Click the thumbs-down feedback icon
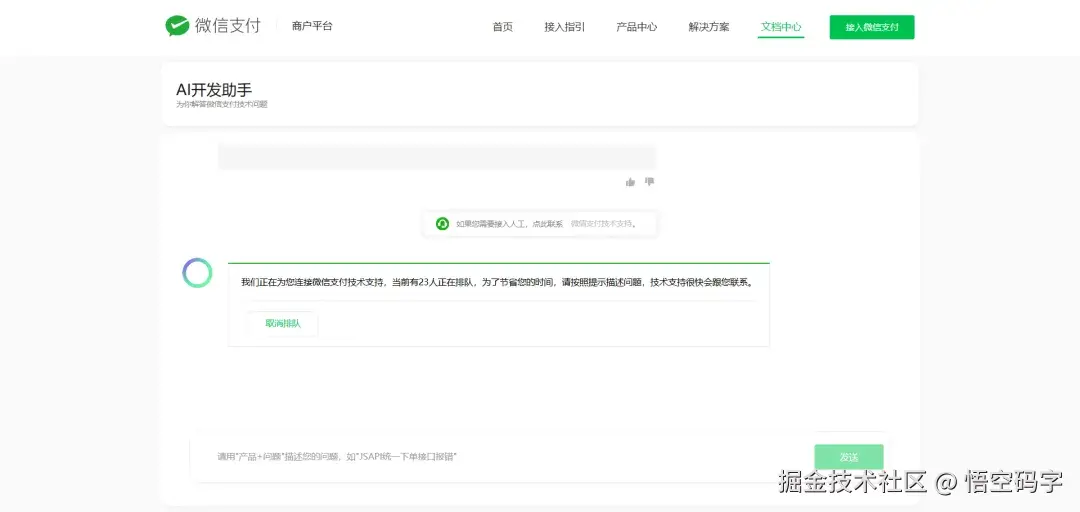Screen dimensions: 1080x512 [649, 182]
